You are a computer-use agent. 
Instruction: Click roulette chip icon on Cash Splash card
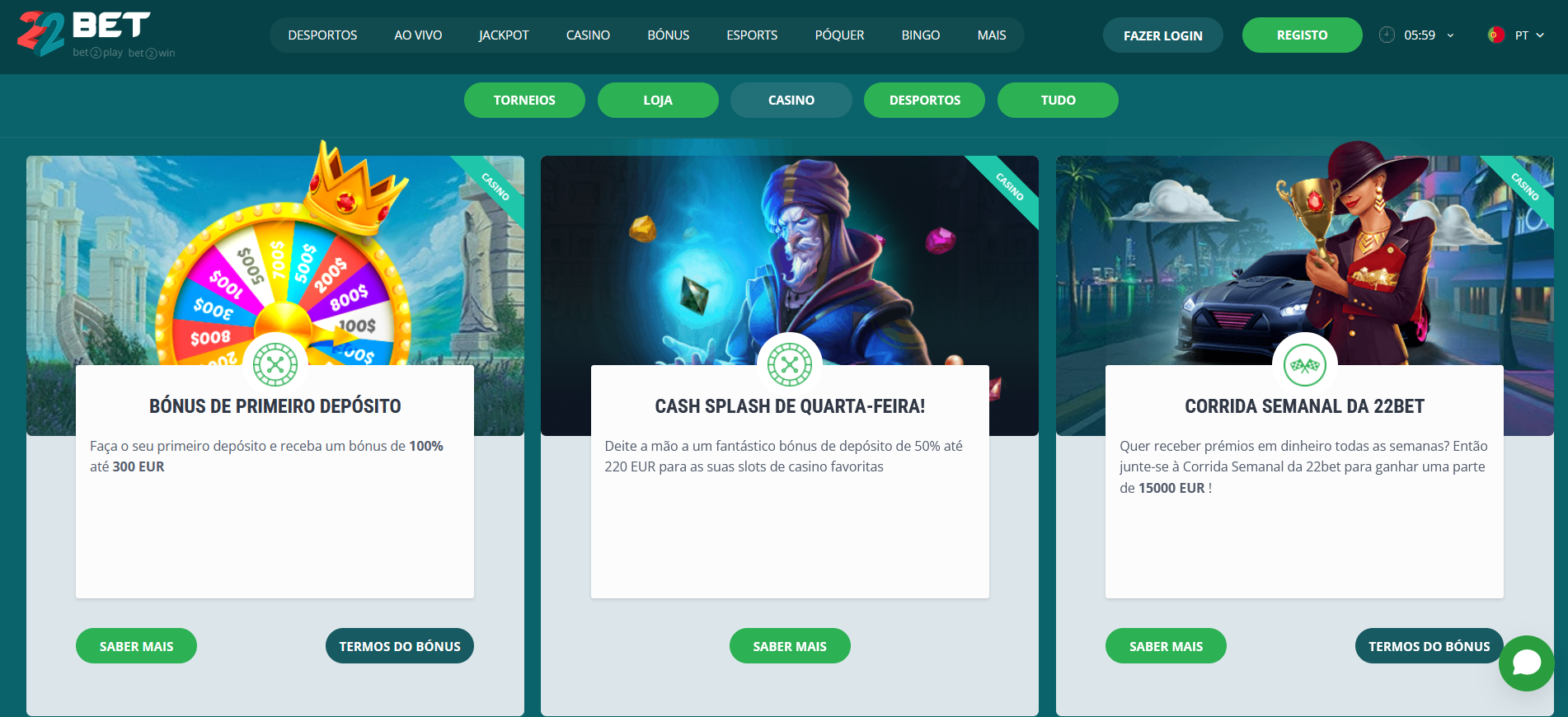pos(790,364)
